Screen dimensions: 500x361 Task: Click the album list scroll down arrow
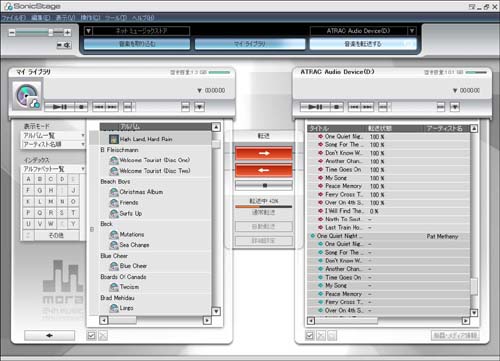tap(216, 311)
